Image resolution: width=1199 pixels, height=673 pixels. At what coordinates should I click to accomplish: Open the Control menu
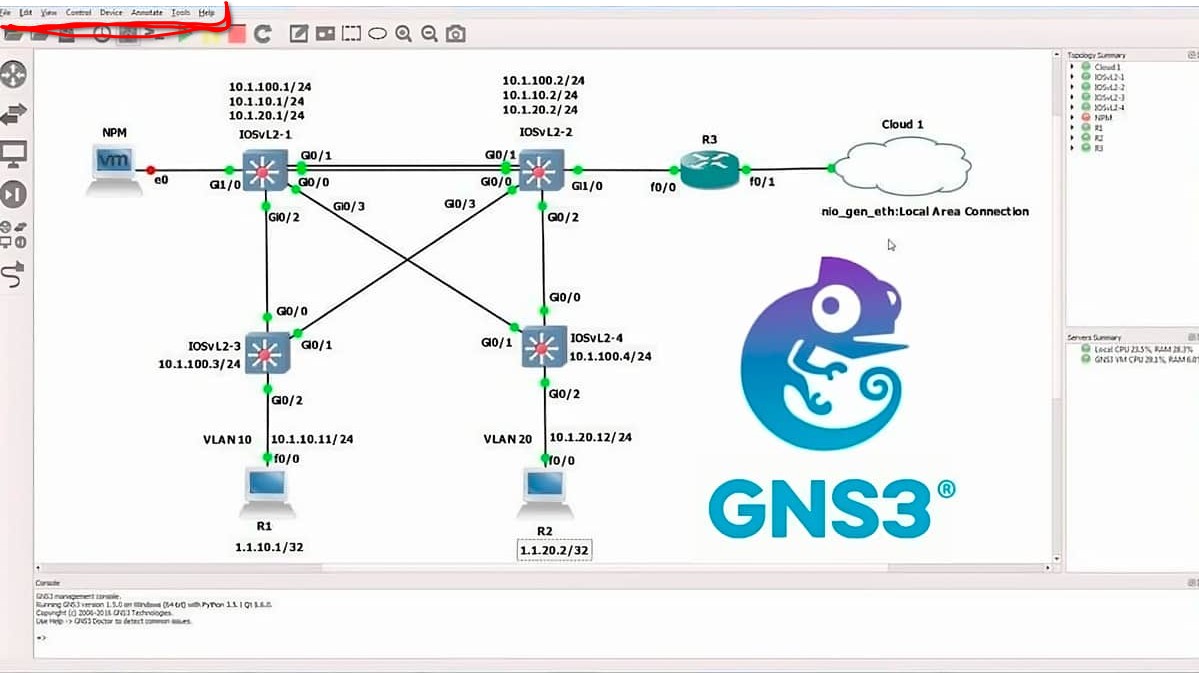tap(78, 13)
